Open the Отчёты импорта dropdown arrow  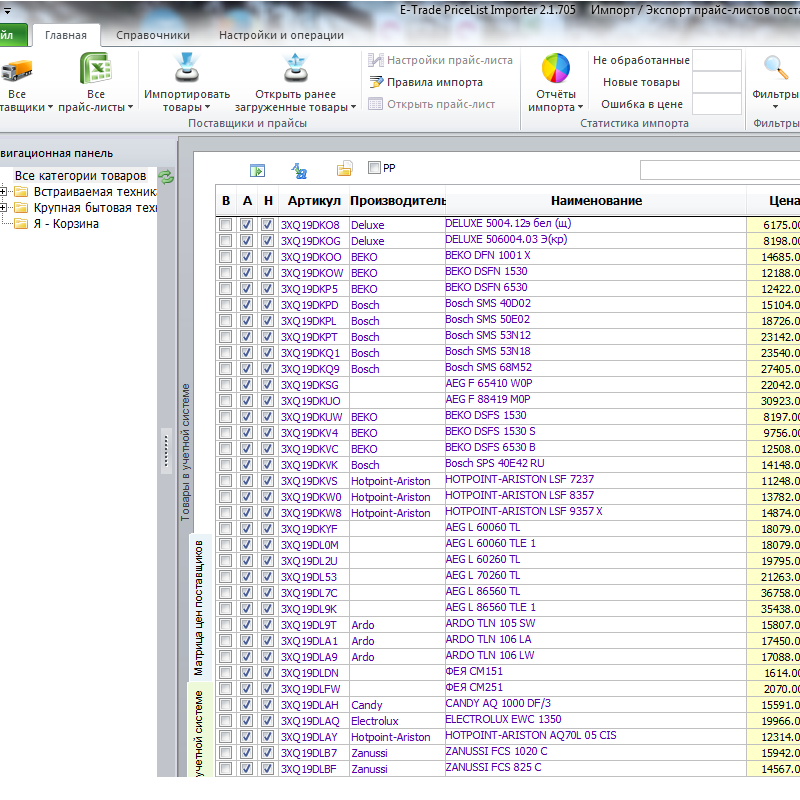580,107
